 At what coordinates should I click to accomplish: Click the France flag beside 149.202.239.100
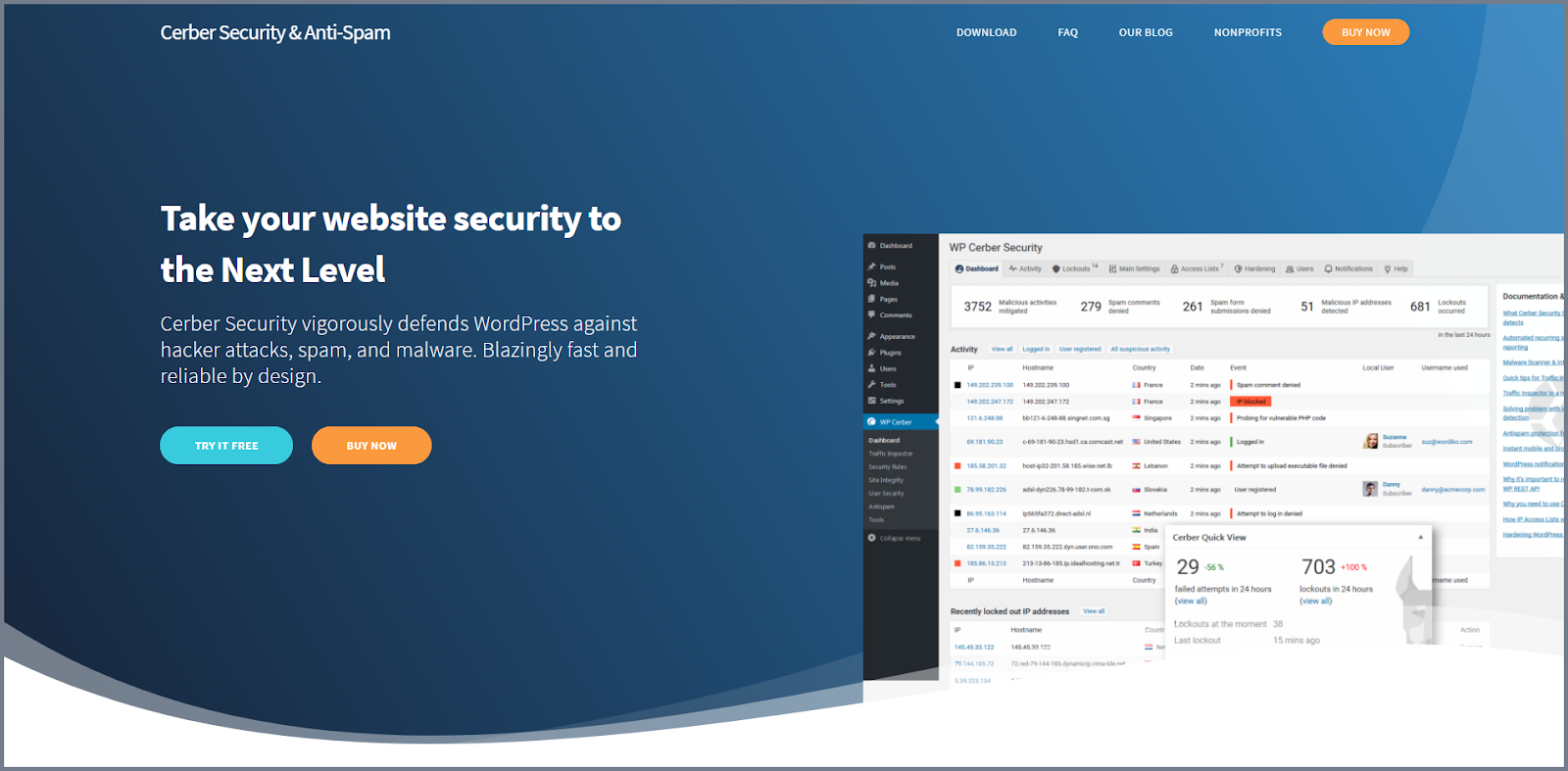(x=1136, y=385)
